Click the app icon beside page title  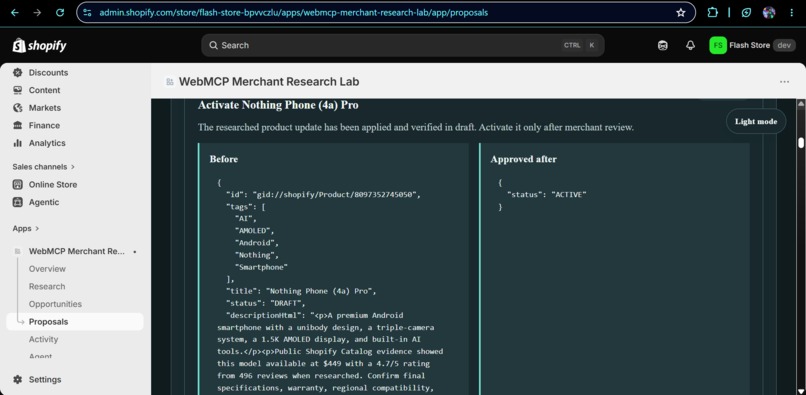[x=170, y=82]
